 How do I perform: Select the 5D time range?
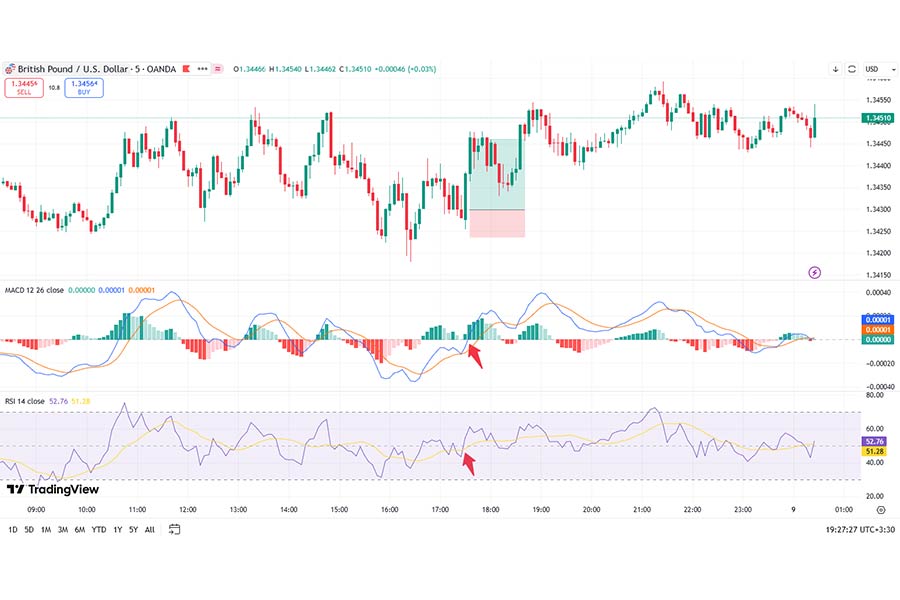(x=29, y=530)
